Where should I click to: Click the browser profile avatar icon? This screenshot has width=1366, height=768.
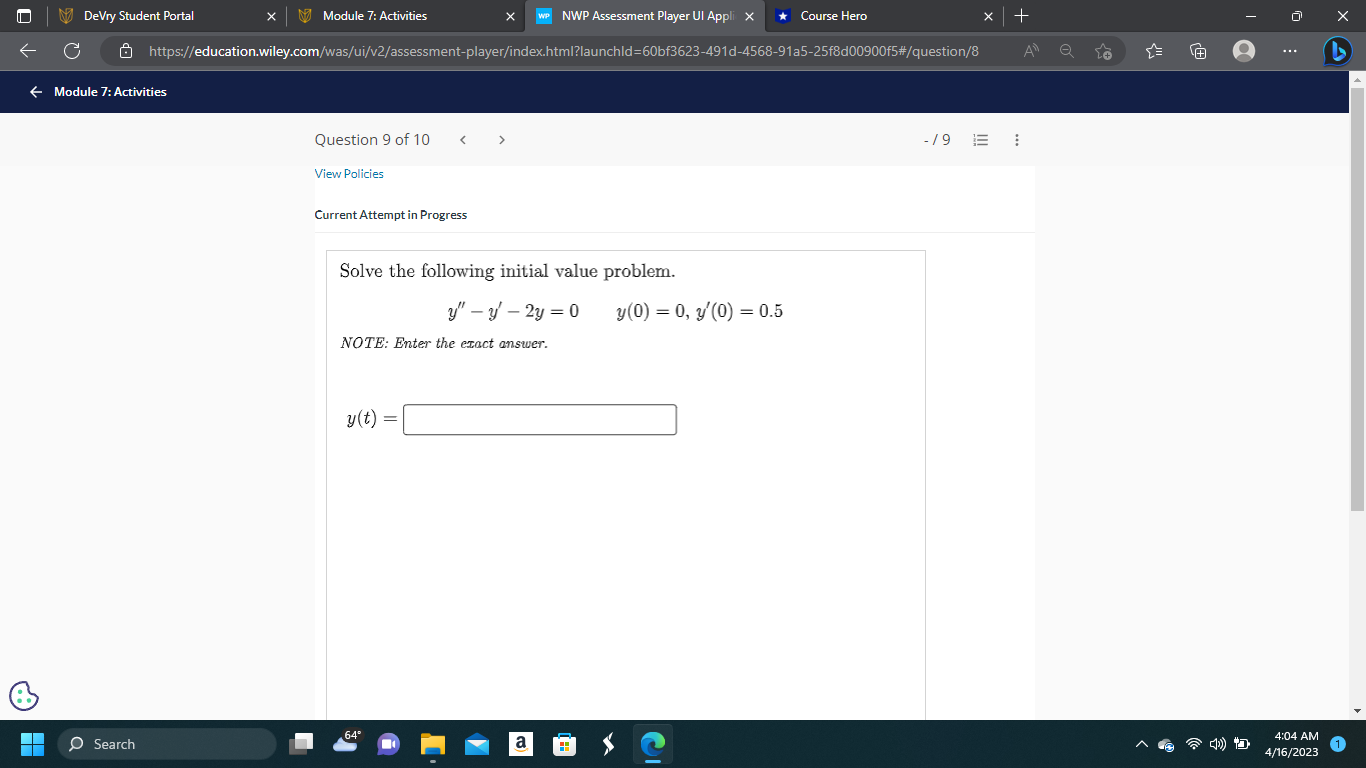(x=1244, y=49)
